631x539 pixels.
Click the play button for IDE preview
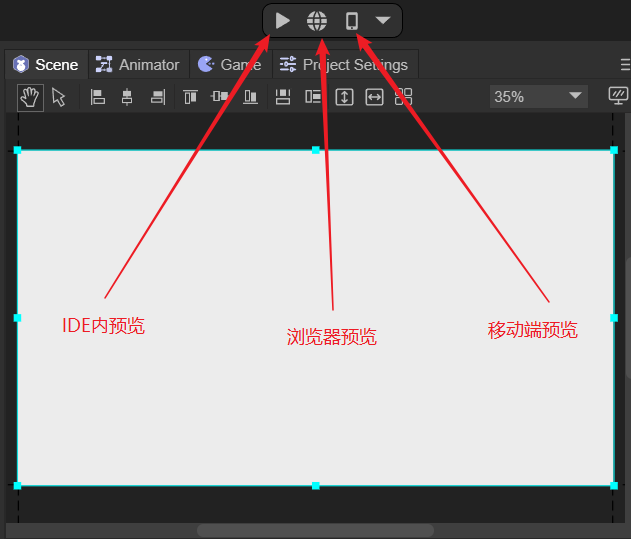(x=283, y=21)
